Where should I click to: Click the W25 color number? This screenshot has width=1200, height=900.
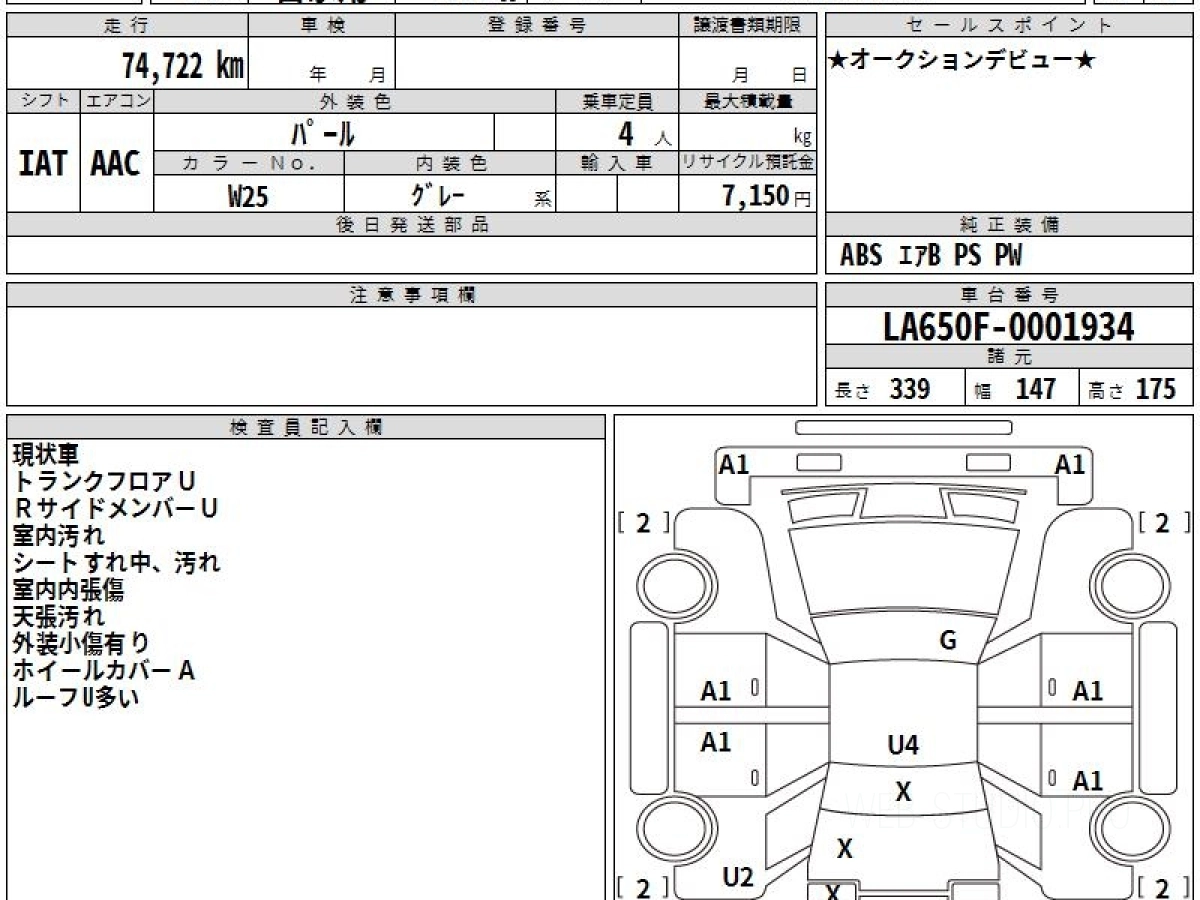[248, 196]
